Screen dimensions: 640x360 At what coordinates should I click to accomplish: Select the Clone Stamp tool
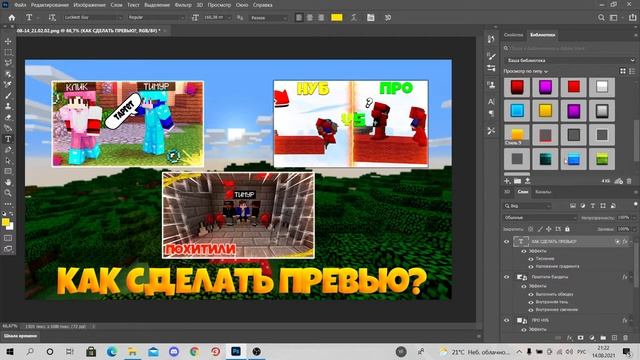pos(8,106)
